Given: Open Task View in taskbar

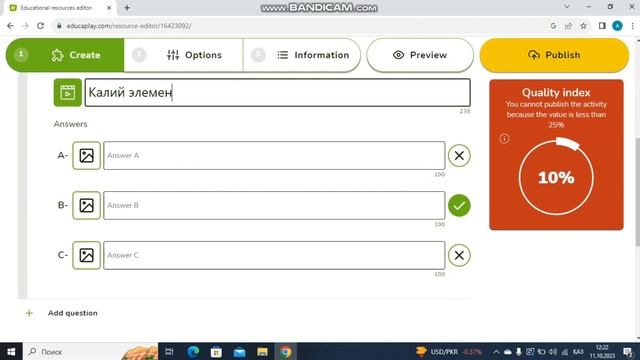Looking at the screenshot, I should pos(169,351).
